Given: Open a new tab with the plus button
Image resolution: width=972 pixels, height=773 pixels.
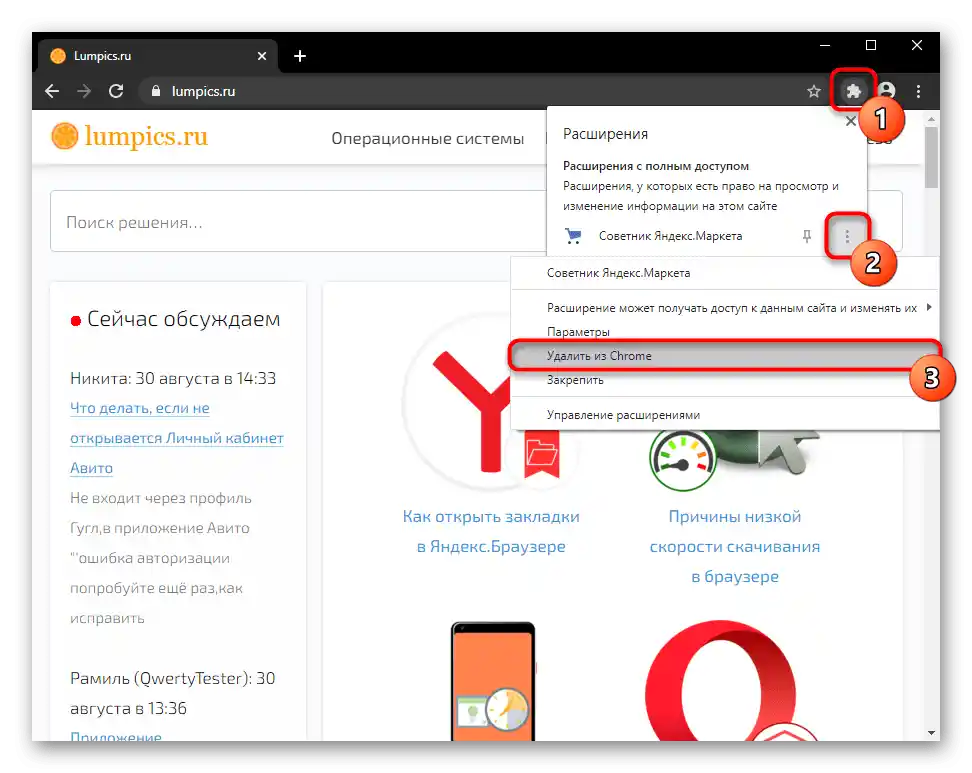Looking at the screenshot, I should pos(300,56).
